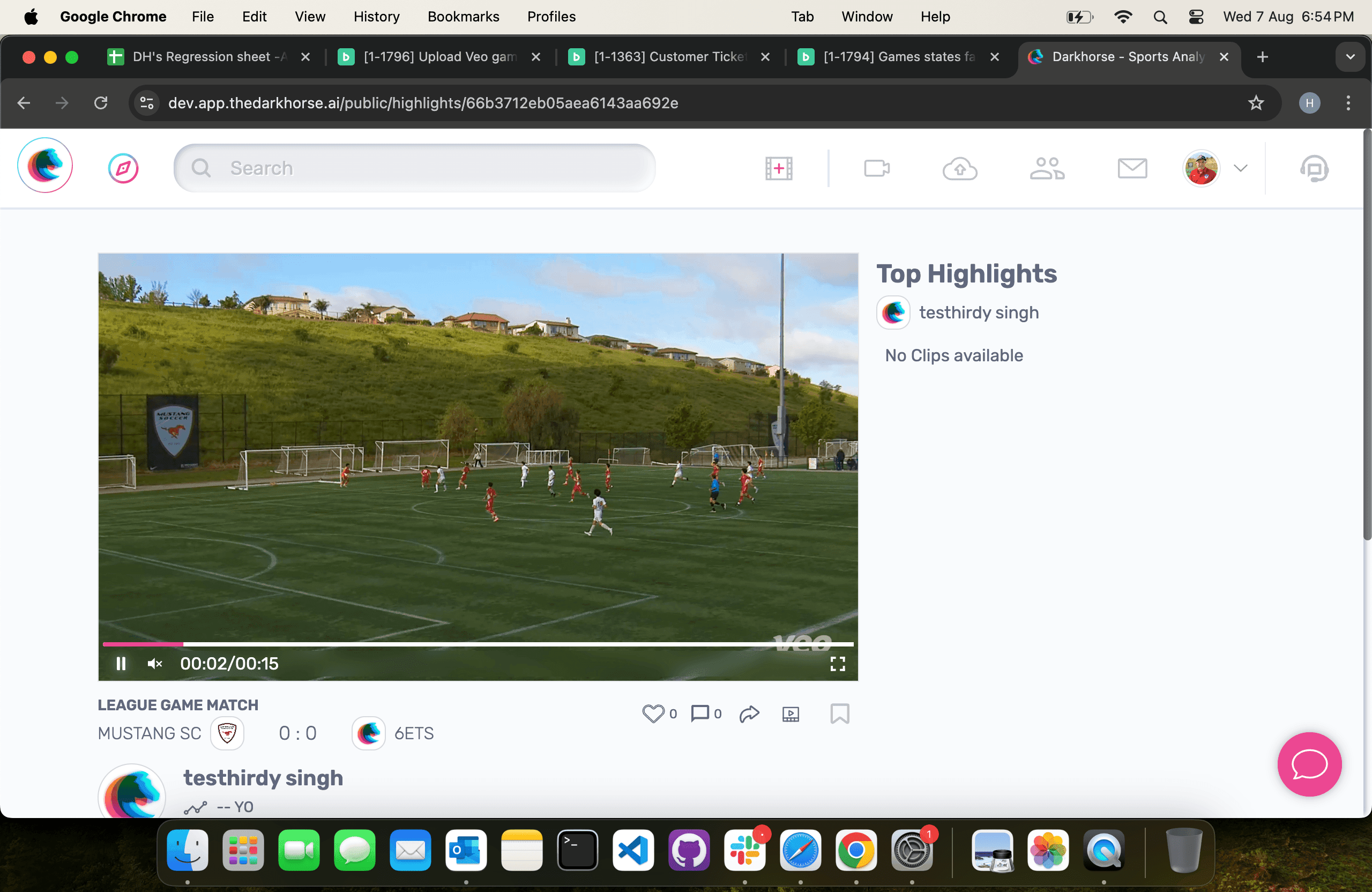Share the highlight with arrow icon
This screenshot has width=1372, height=892.
click(749, 714)
